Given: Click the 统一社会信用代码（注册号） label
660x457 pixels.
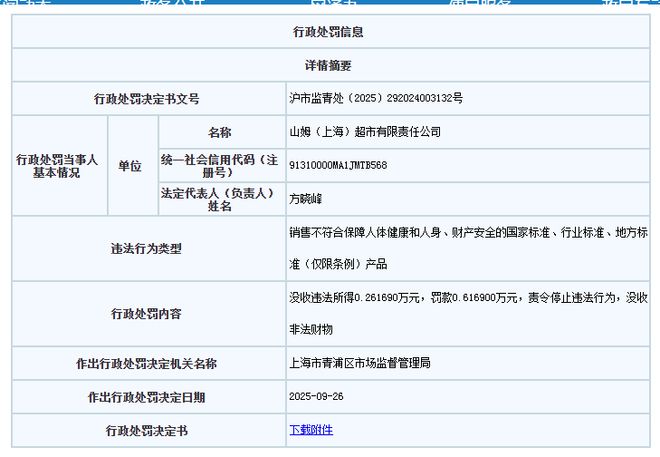Looking at the screenshot, I should (x=220, y=166).
